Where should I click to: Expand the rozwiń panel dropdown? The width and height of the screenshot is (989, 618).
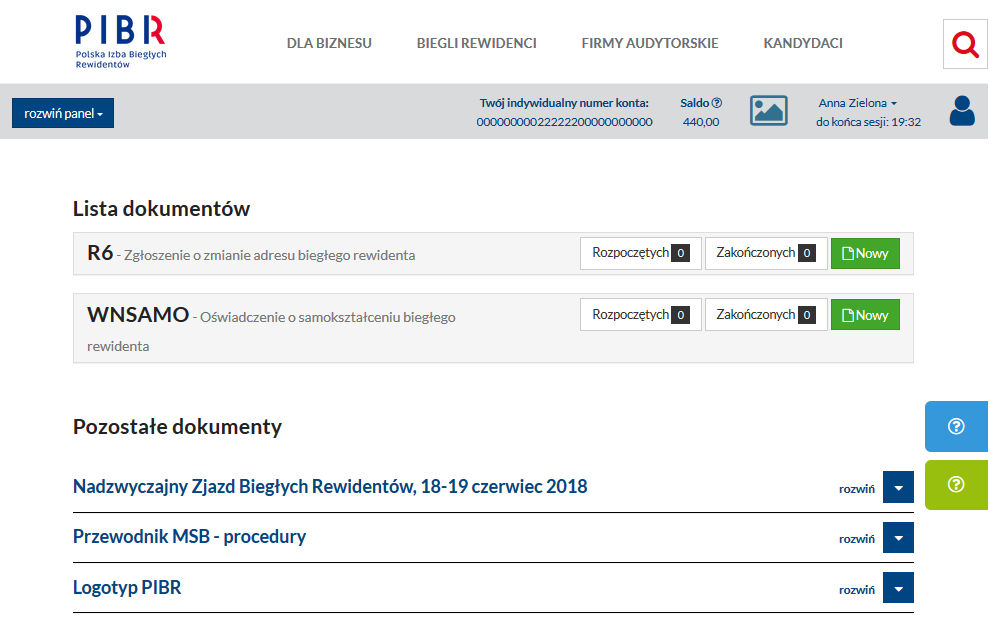pyautogui.click(x=63, y=113)
